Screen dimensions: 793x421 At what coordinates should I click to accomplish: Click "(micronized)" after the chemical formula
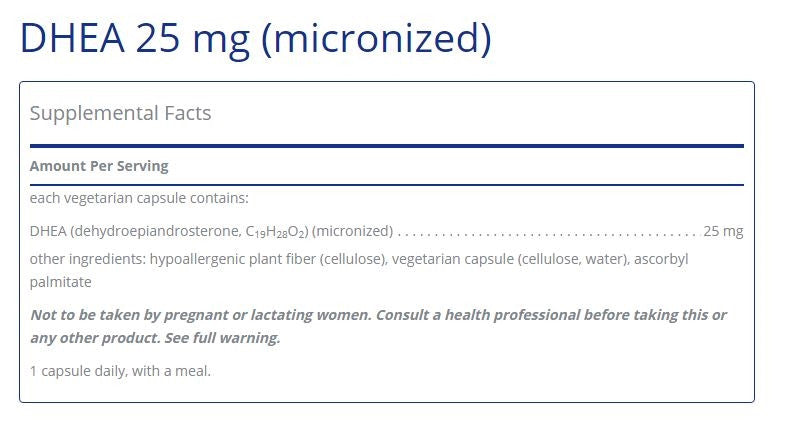(x=352, y=231)
